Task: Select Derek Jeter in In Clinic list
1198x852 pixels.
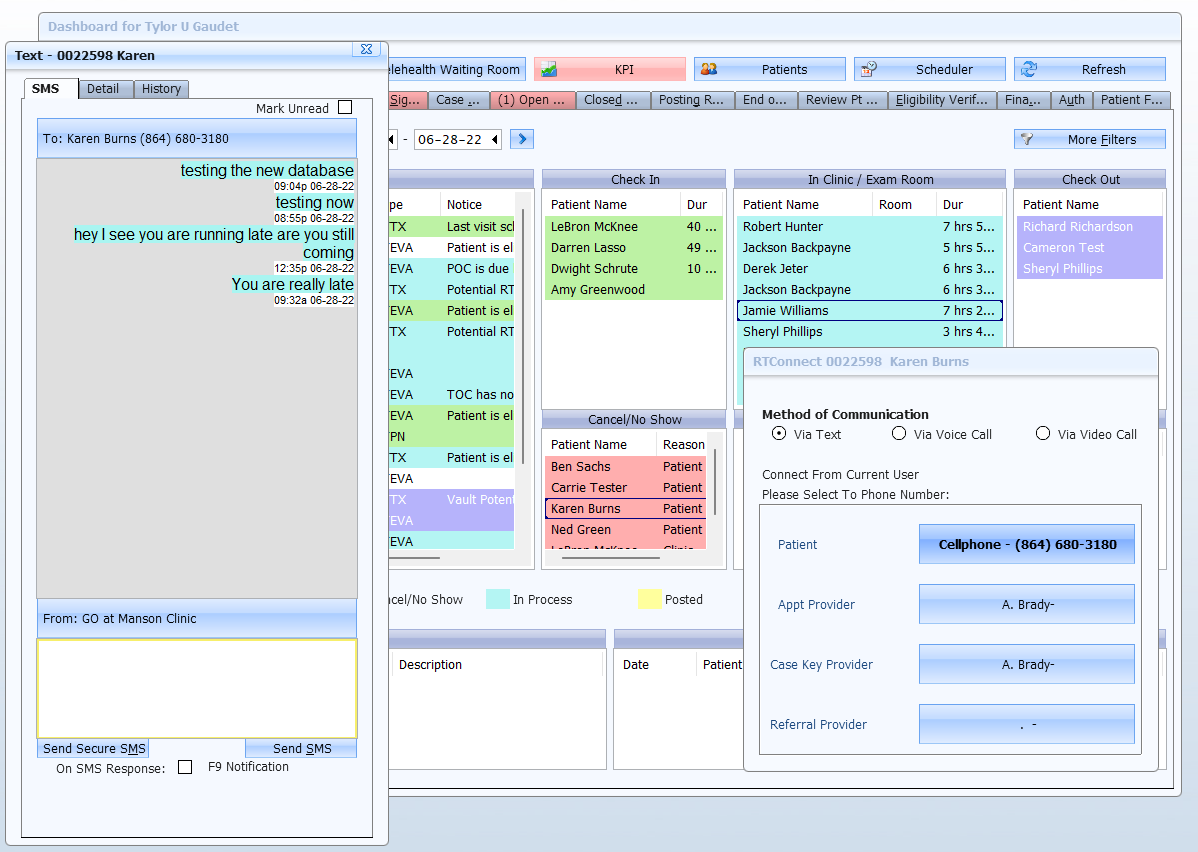Action: [869, 268]
